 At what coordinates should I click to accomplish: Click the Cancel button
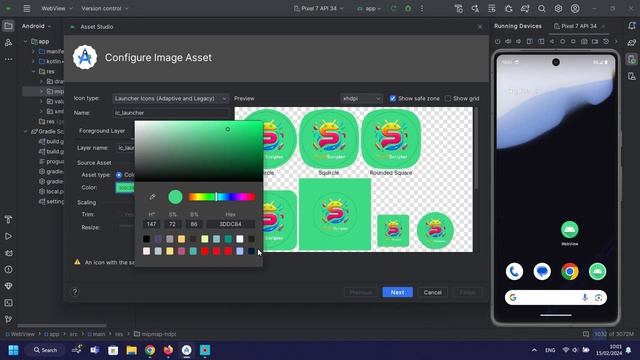point(433,292)
